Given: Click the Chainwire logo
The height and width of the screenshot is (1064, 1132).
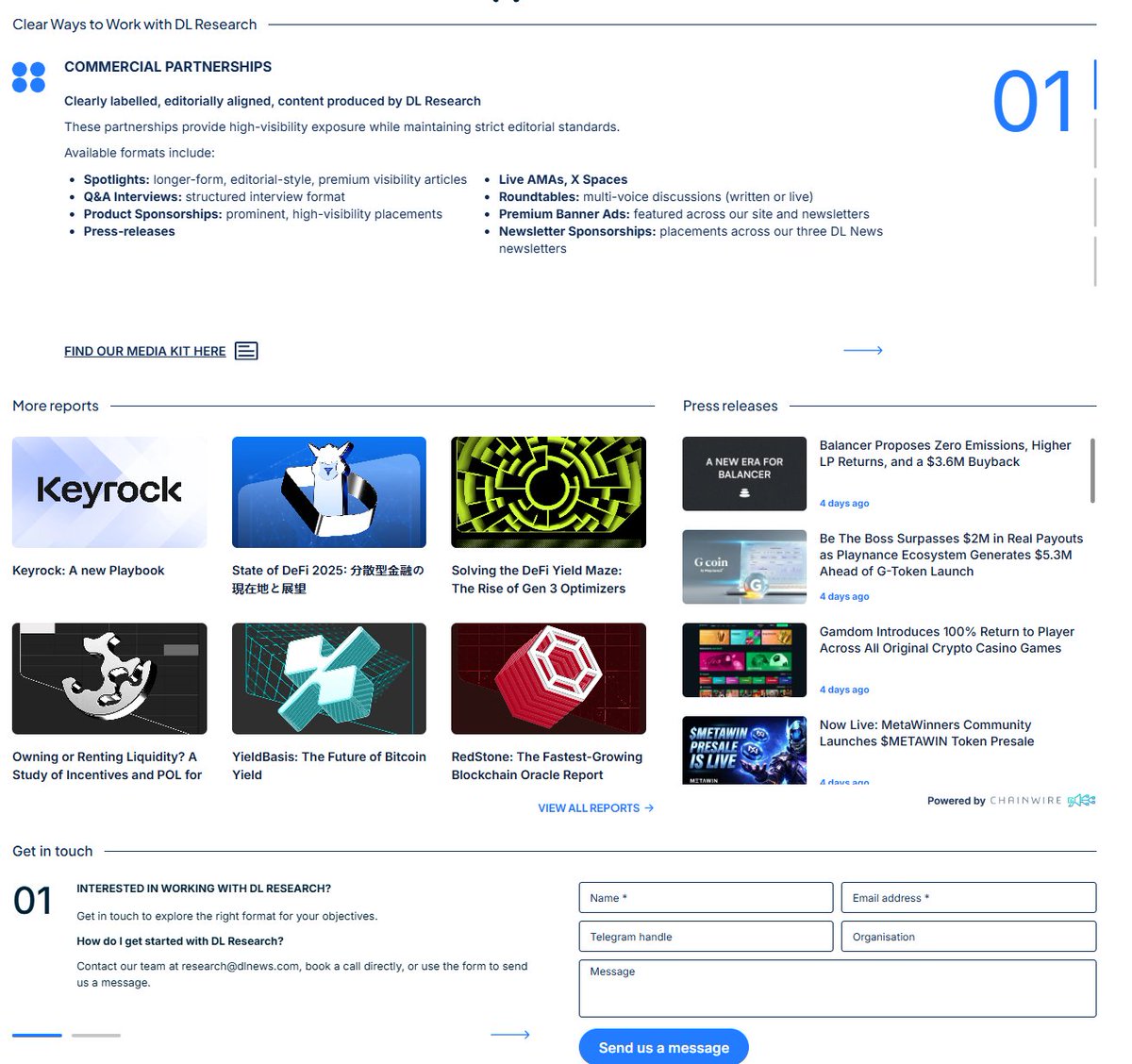Looking at the screenshot, I should pos(1042,801).
